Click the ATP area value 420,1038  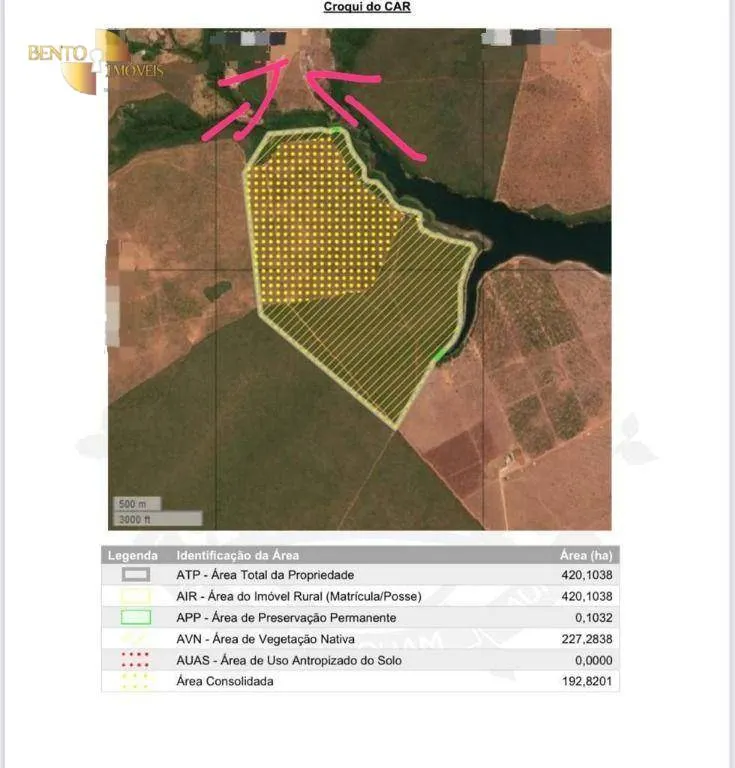point(587,575)
